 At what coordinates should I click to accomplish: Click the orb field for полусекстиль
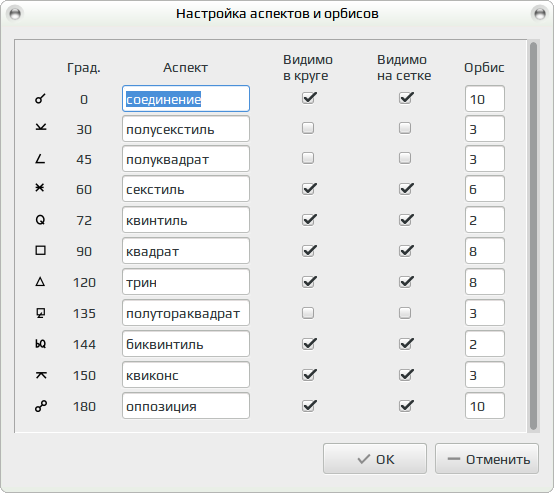[x=485, y=129]
